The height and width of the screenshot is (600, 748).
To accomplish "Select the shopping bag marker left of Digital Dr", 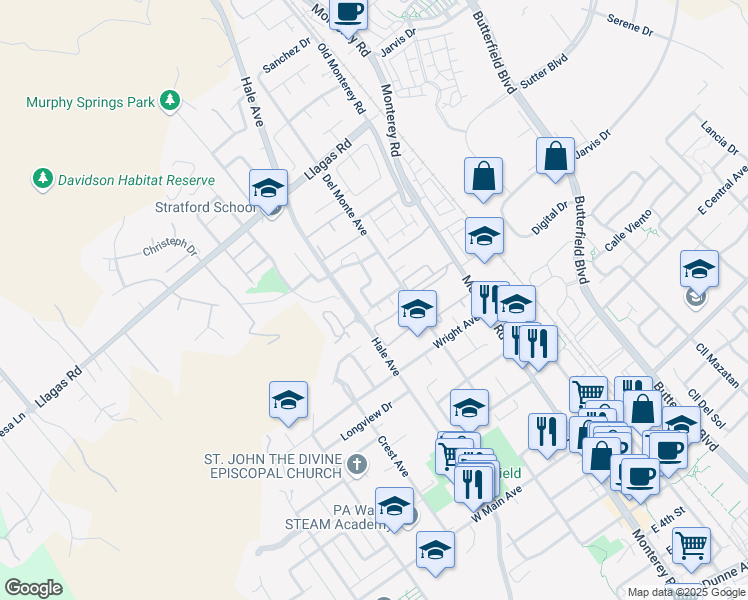I will (483, 176).
